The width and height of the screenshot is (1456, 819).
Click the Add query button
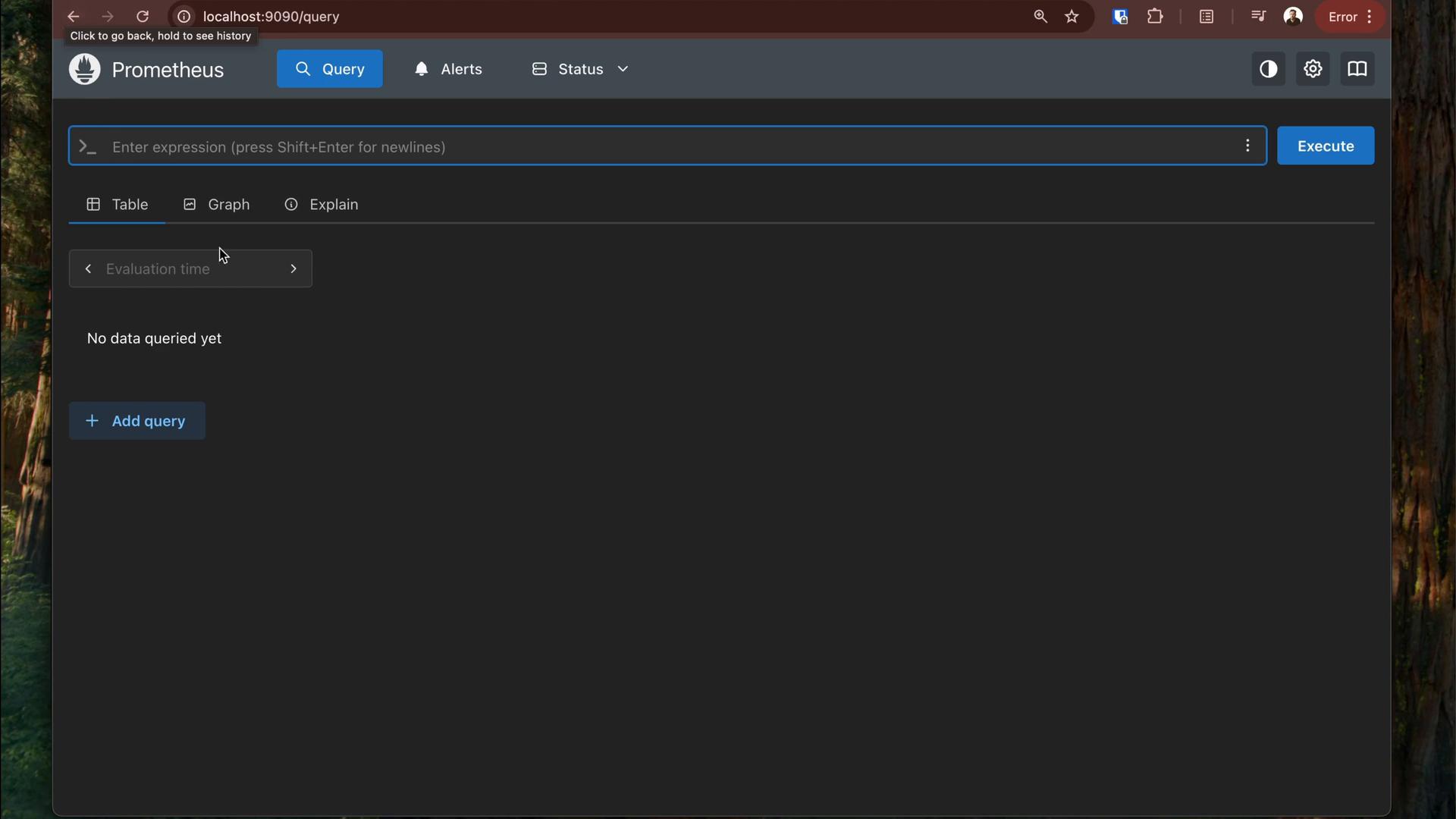tap(136, 421)
